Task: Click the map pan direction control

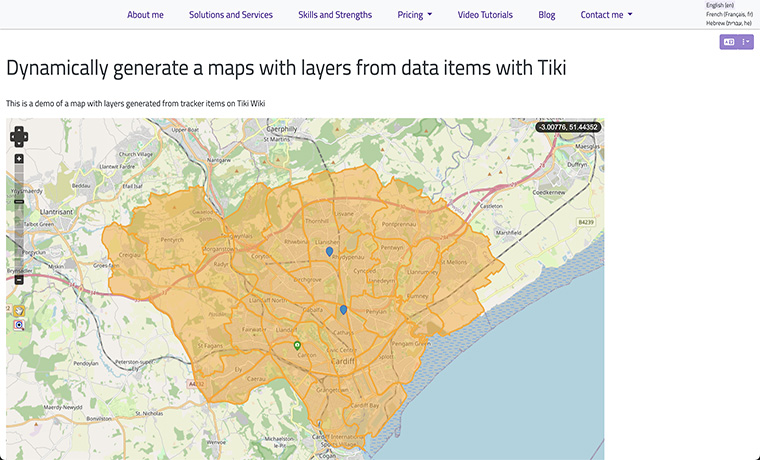Action: (x=19, y=138)
